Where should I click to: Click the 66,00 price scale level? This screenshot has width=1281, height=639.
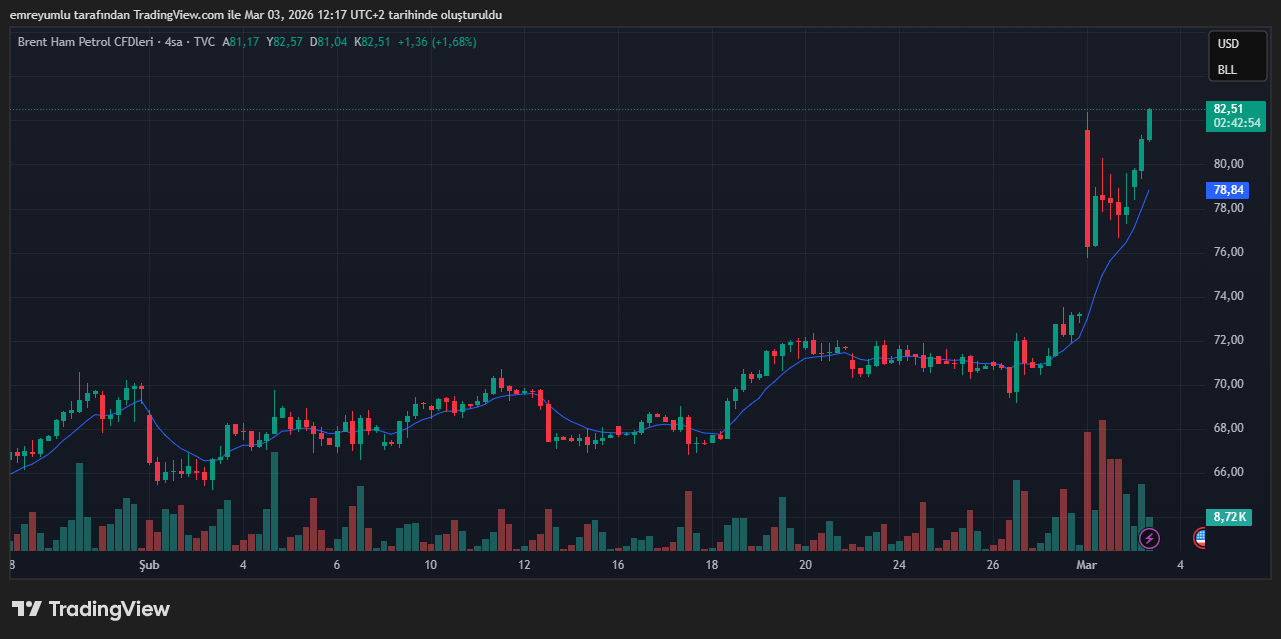[x=1228, y=472]
